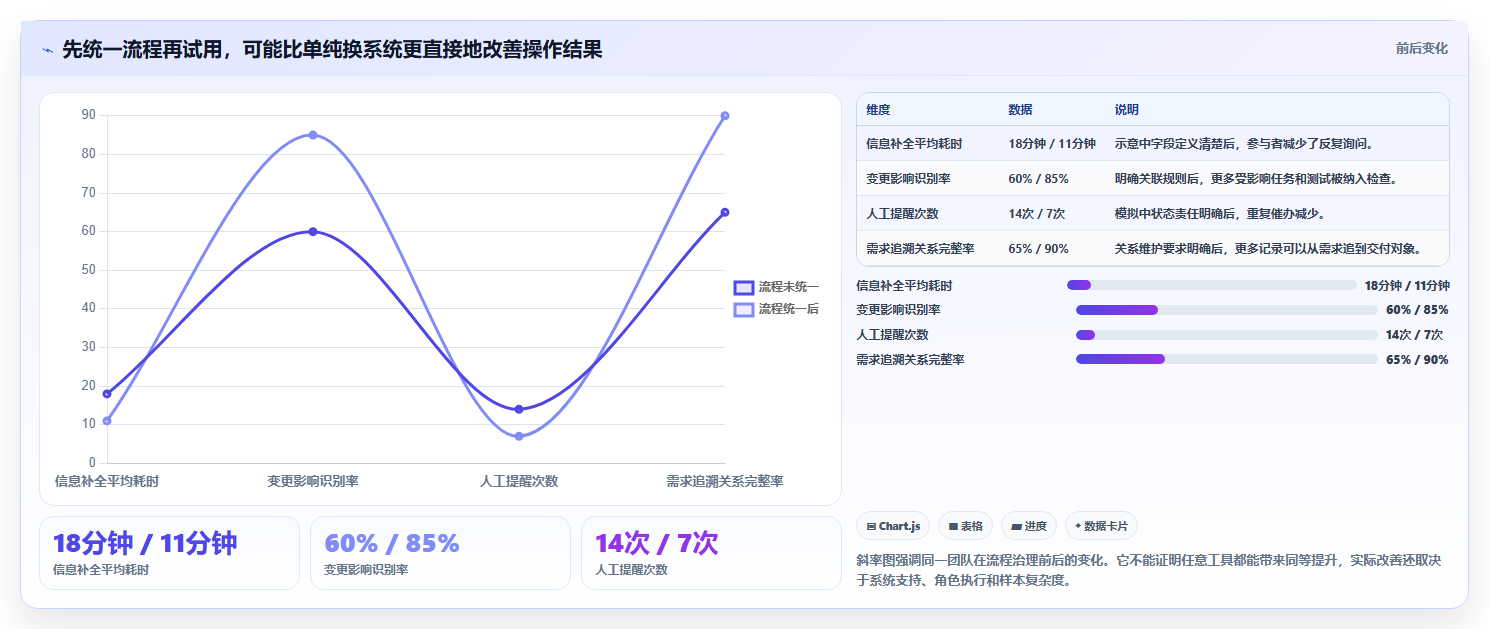Click the 人工提醒次数 x-axis label on the chart
Screen dimensions: 1489x629
(519, 482)
